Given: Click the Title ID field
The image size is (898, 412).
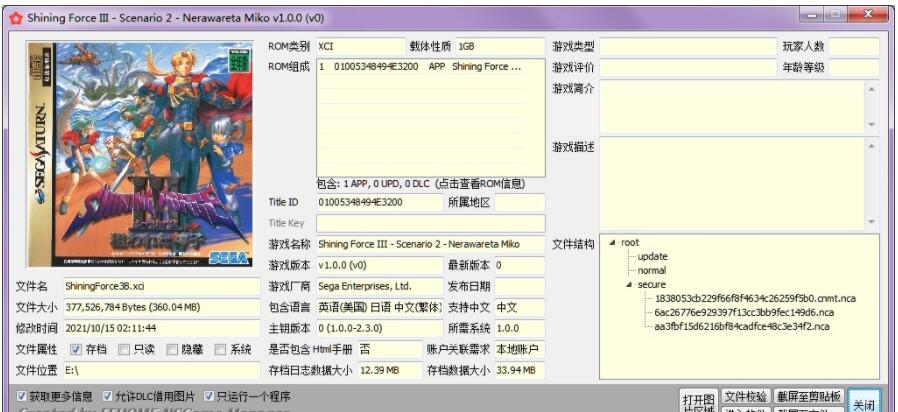Looking at the screenshot, I should click(x=380, y=202).
